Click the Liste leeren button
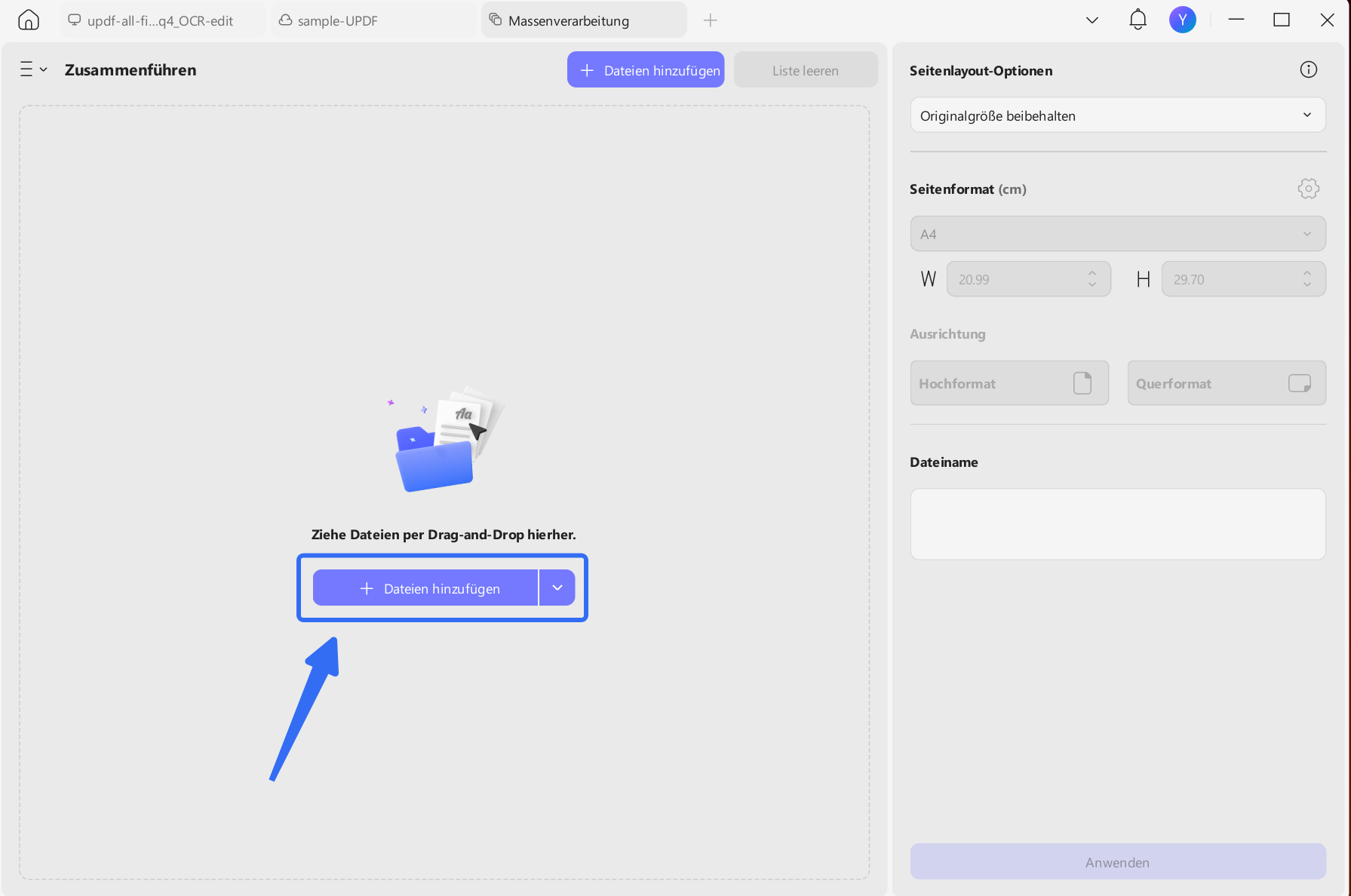 (x=805, y=69)
